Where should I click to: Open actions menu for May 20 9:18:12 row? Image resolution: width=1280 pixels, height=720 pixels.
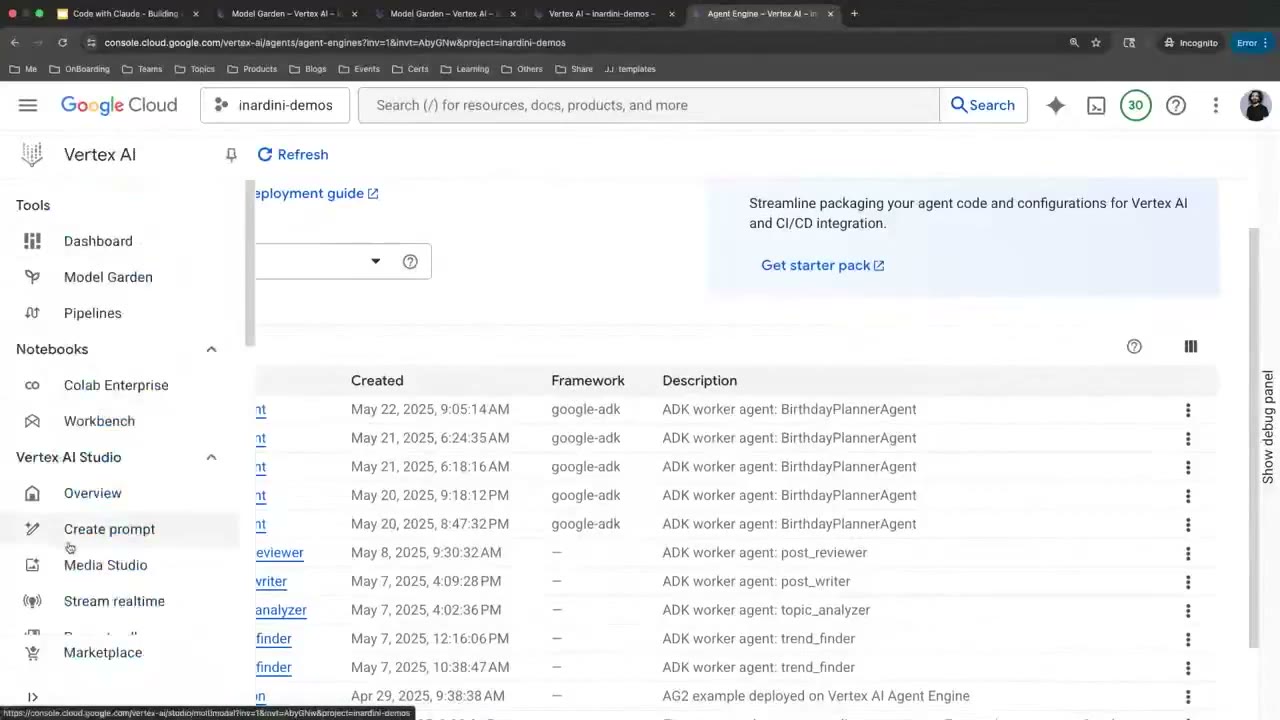pyautogui.click(x=1188, y=496)
